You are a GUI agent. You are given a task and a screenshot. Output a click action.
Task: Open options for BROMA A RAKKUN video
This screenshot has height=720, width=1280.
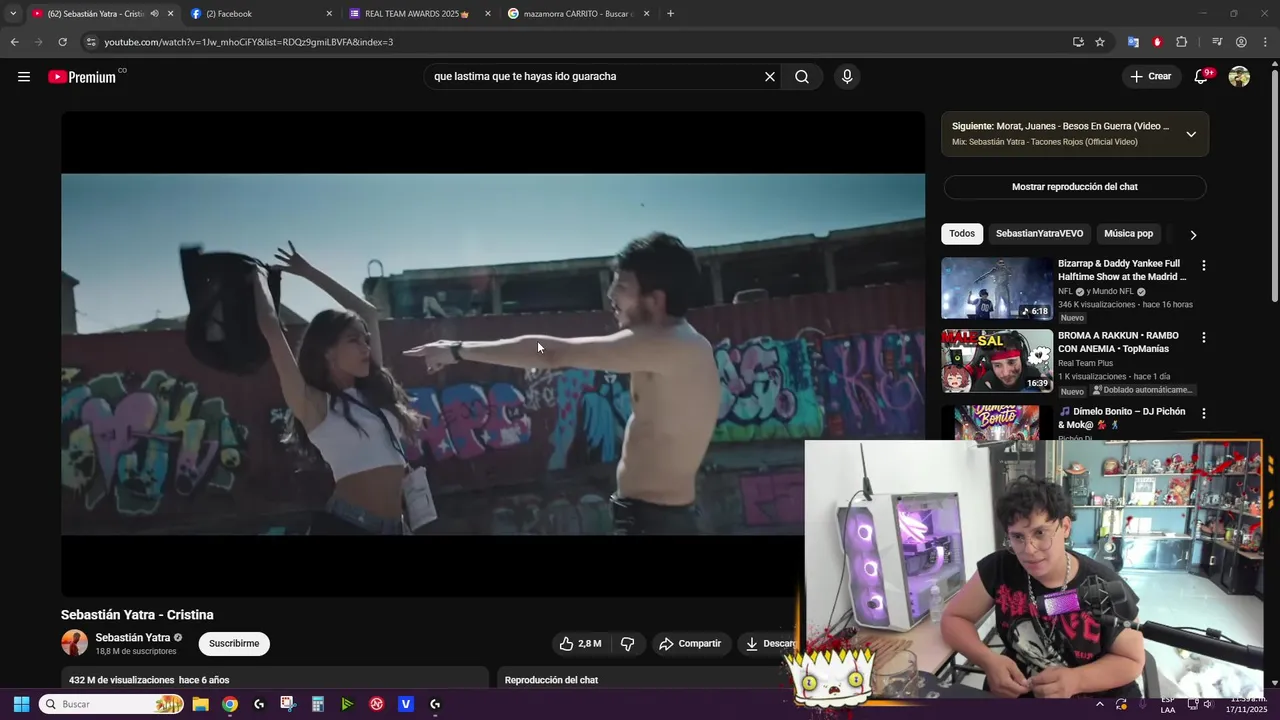pyautogui.click(x=1203, y=338)
